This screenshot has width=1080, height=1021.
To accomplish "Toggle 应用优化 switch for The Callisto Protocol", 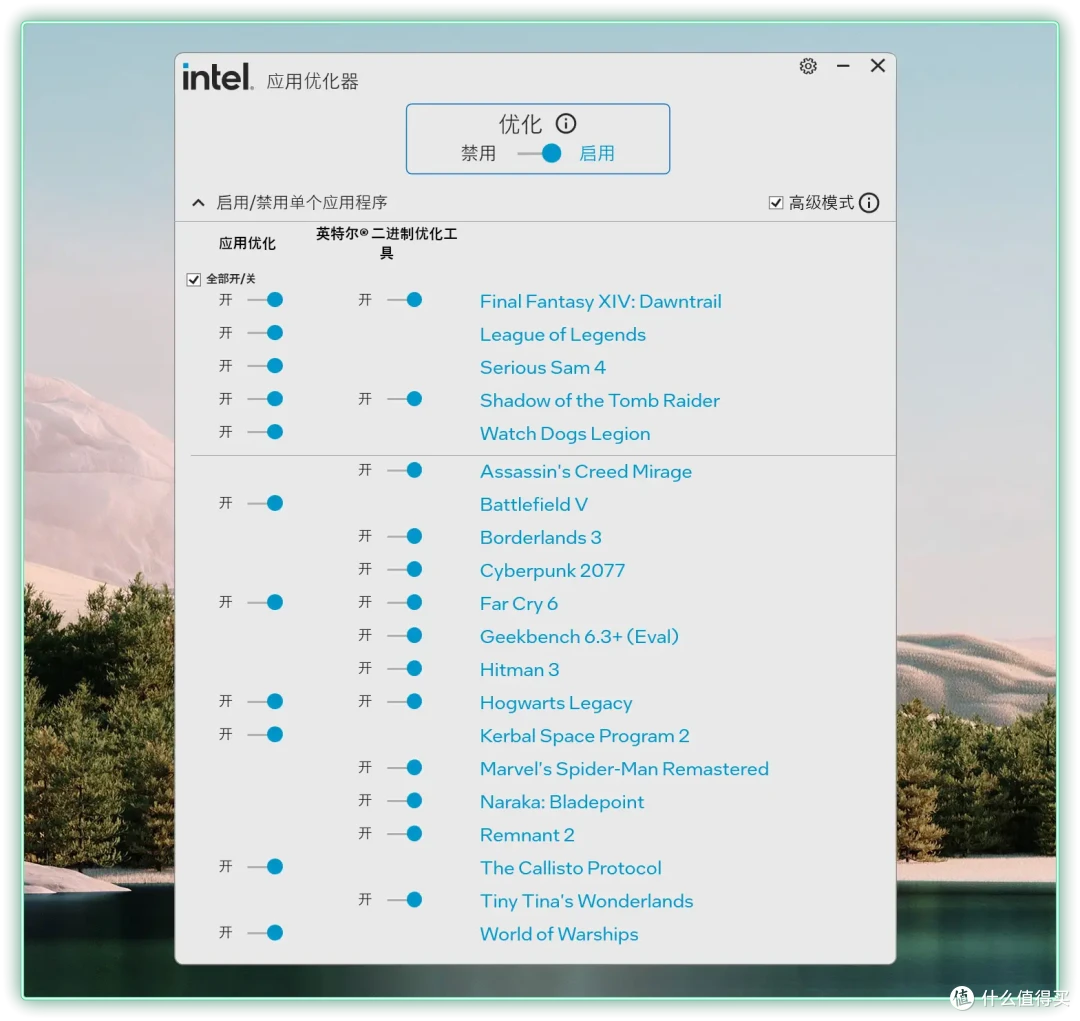I will click(x=266, y=867).
